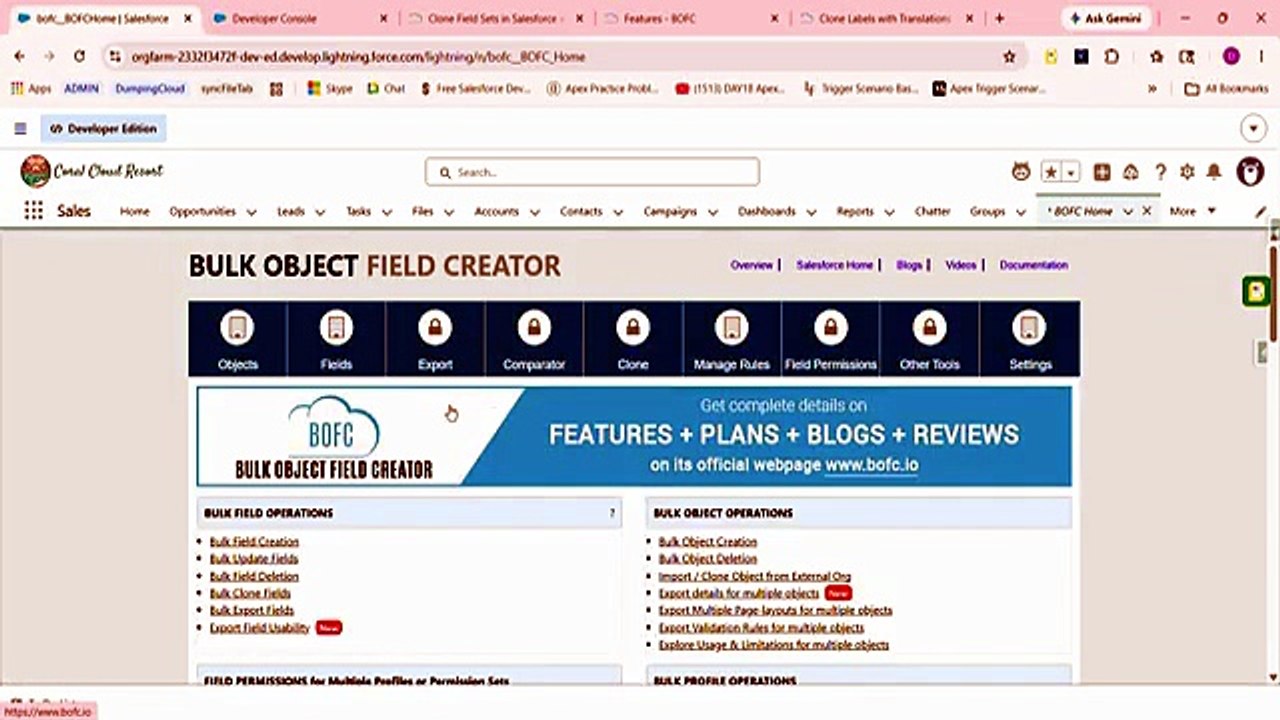Open the Chrome three-dot menu

(1261, 57)
